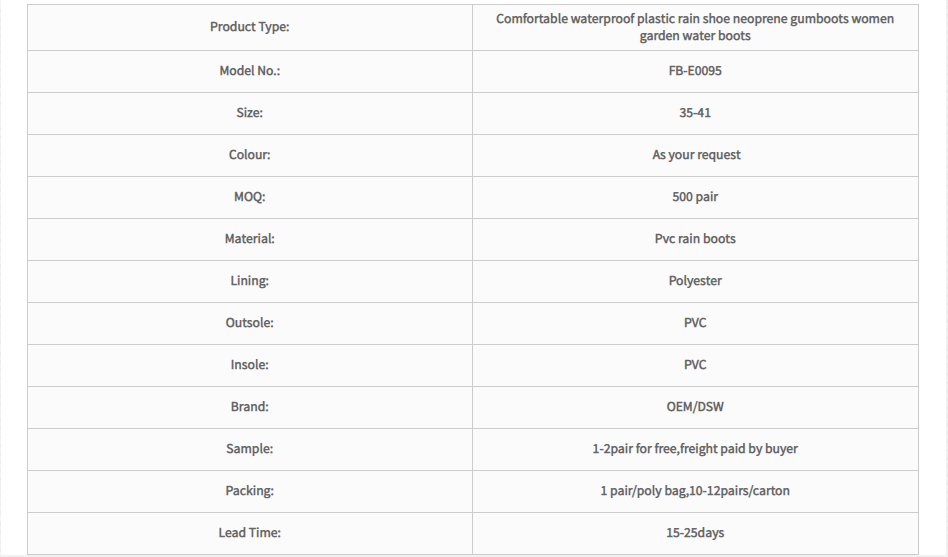Viewport: 948px width, 557px height.
Task: Click the Outsole label
Action: point(250,323)
